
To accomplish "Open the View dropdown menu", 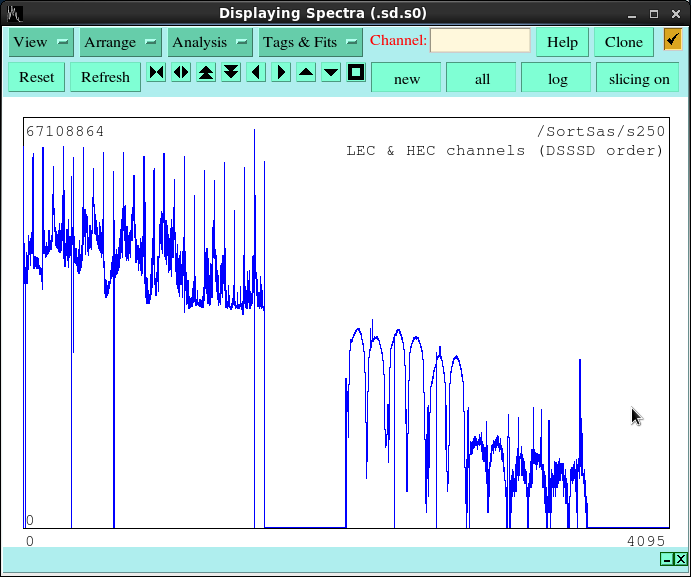I will [x=41, y=42].
